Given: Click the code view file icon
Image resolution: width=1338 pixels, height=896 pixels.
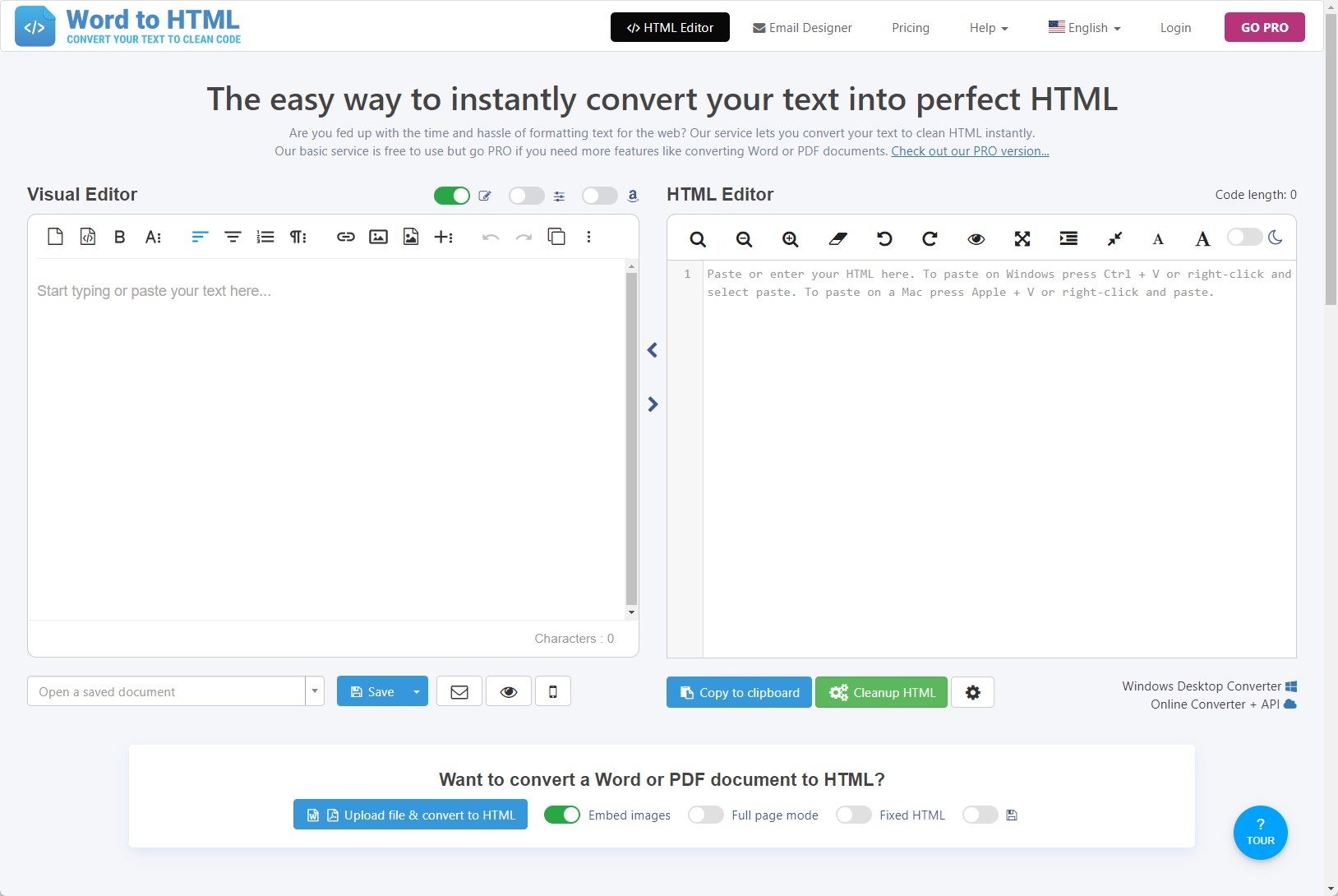Looking at the screenshot, I should coord(88,237).
